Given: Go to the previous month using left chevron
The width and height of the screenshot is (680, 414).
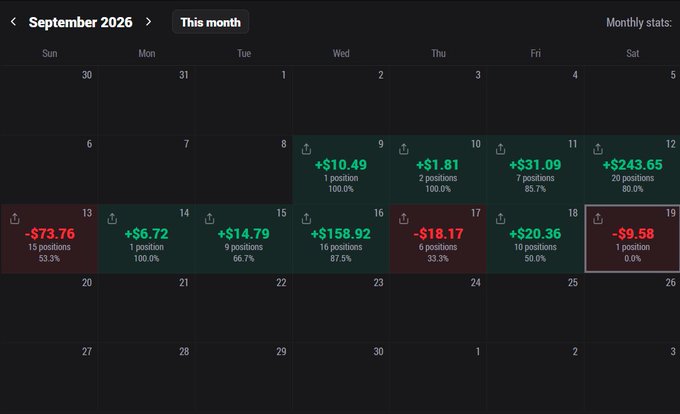Looking at the screenshot, I should (x=13, y=22).
